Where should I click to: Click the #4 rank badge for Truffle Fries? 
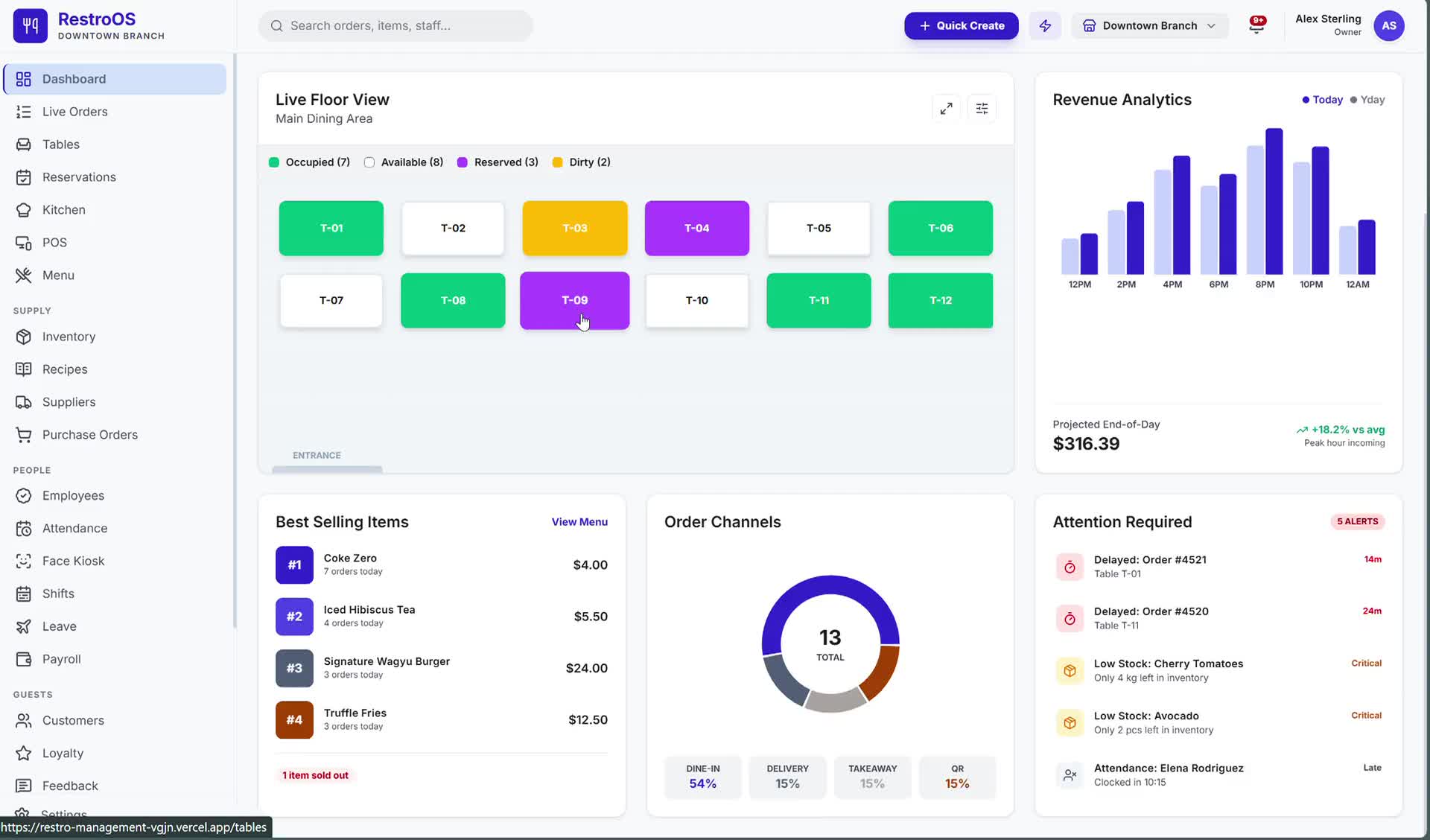click(x=294, y=719)
